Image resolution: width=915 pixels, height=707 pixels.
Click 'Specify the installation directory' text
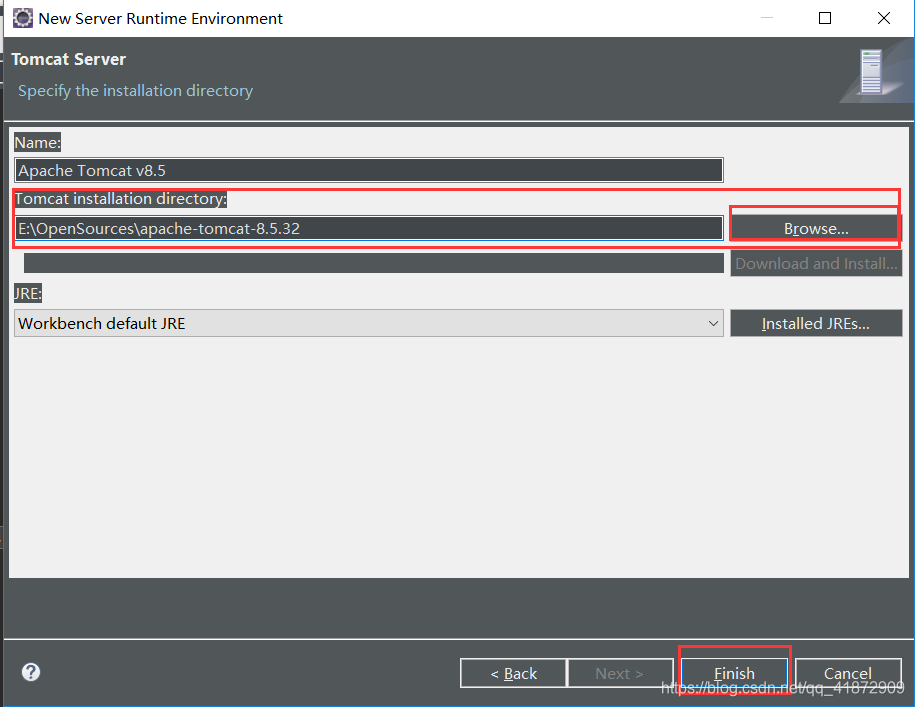135,91
